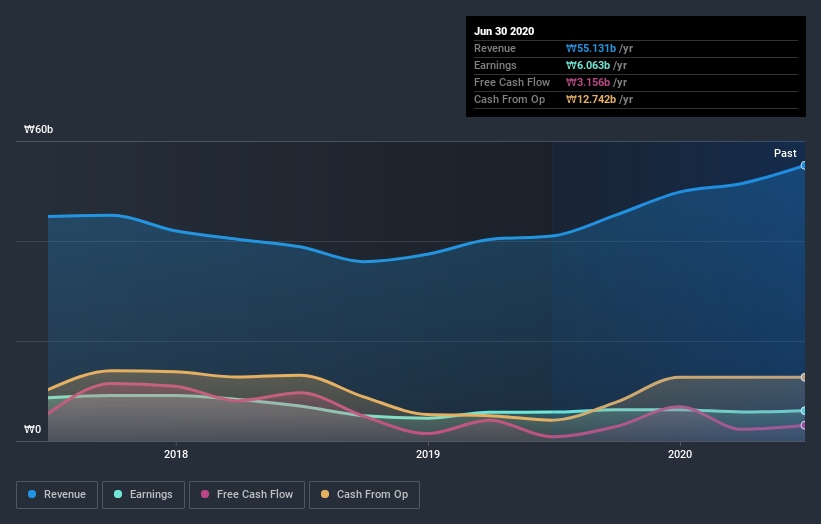Screen dimensions: 821x524
Task: Click the Cash From Op label in tooltip
Action: (x=509, y=99)
